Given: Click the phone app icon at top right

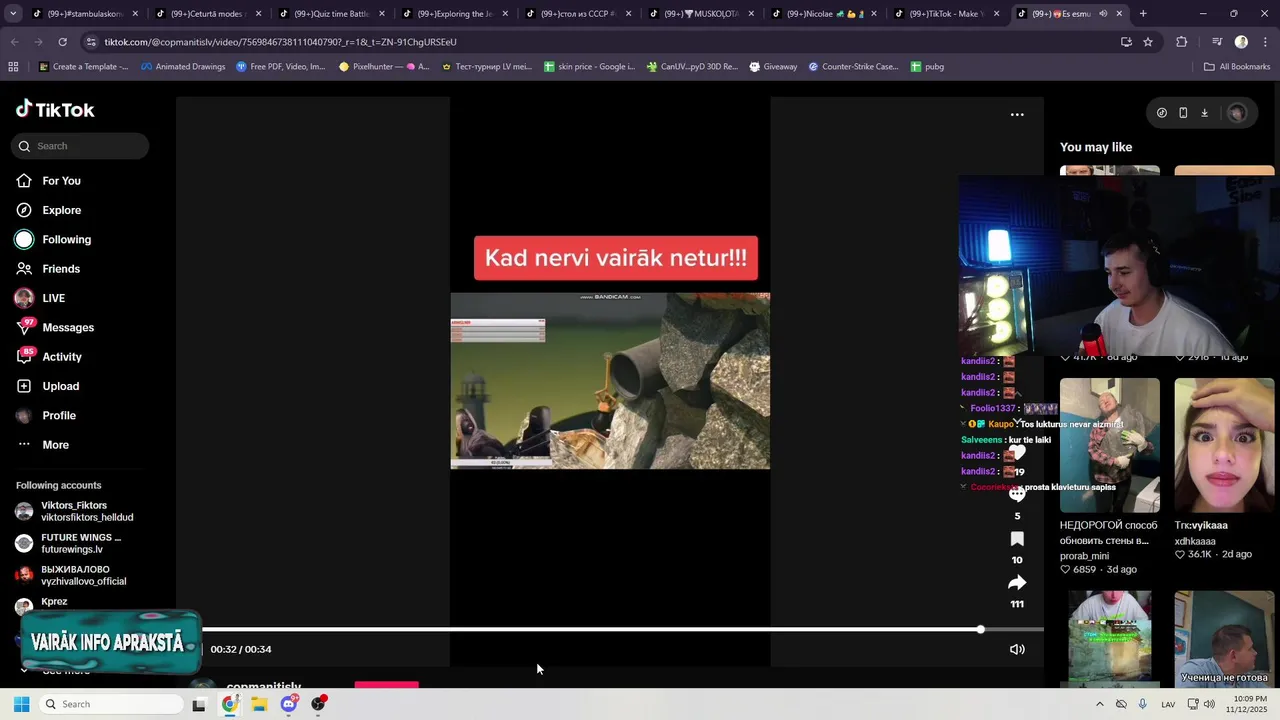Looking at the screenshot, I should coord(1183,113).
